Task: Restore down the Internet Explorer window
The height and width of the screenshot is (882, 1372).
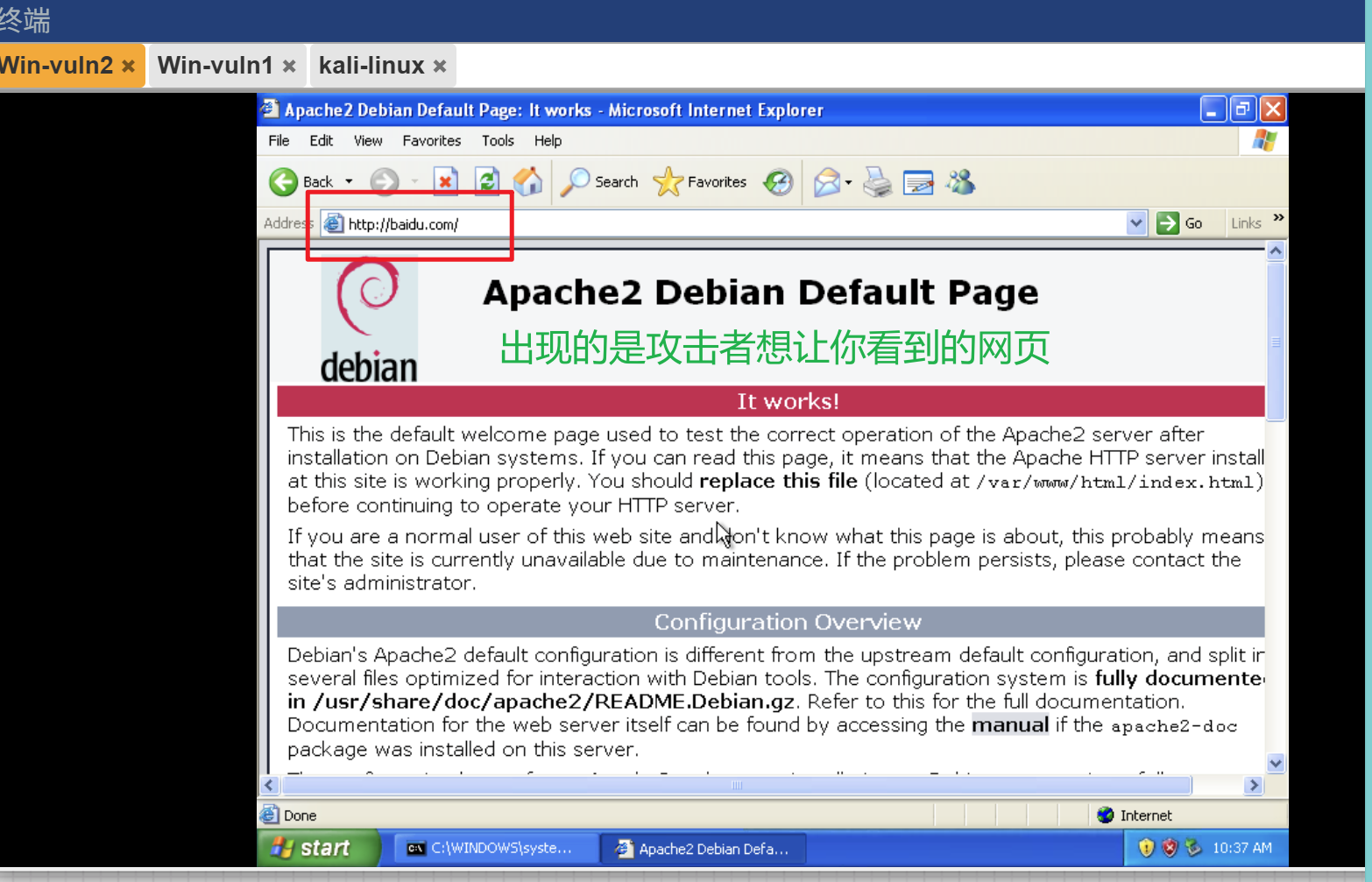Action: [1242, 109]
